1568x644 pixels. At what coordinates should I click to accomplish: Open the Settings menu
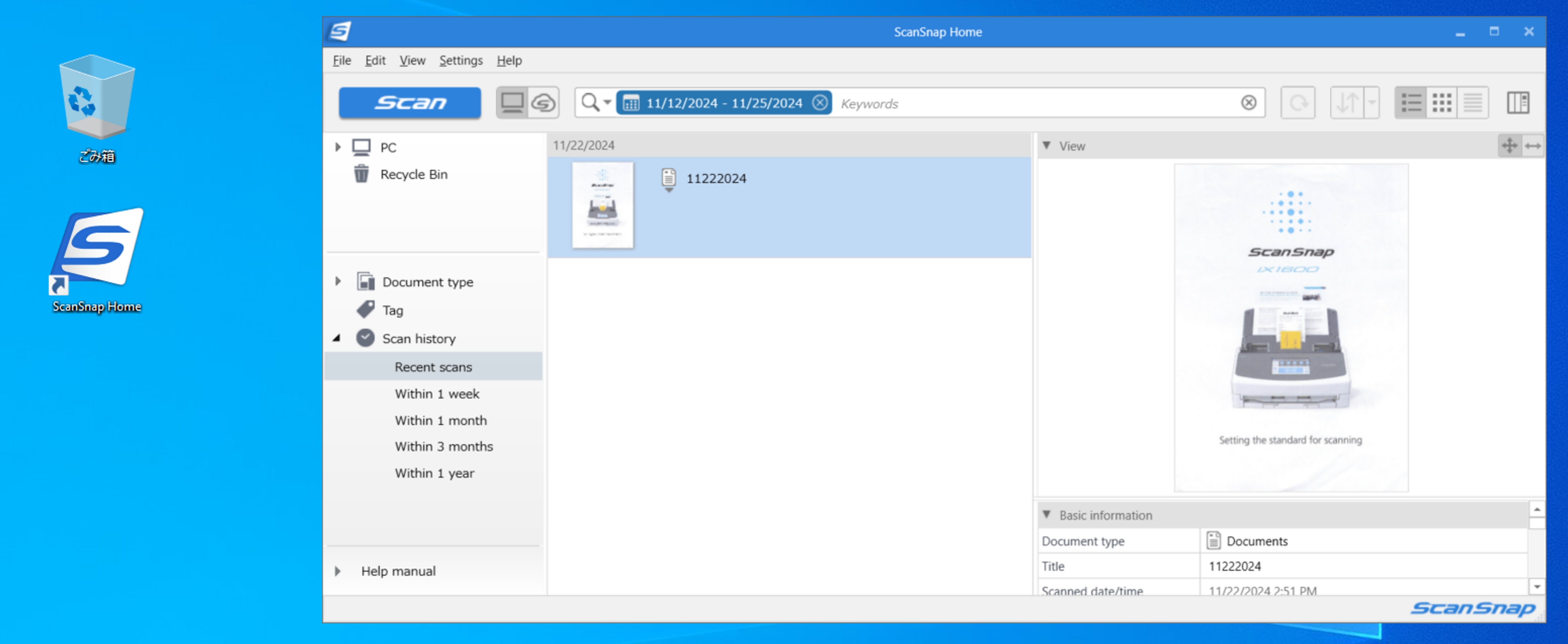pos(461,60)
